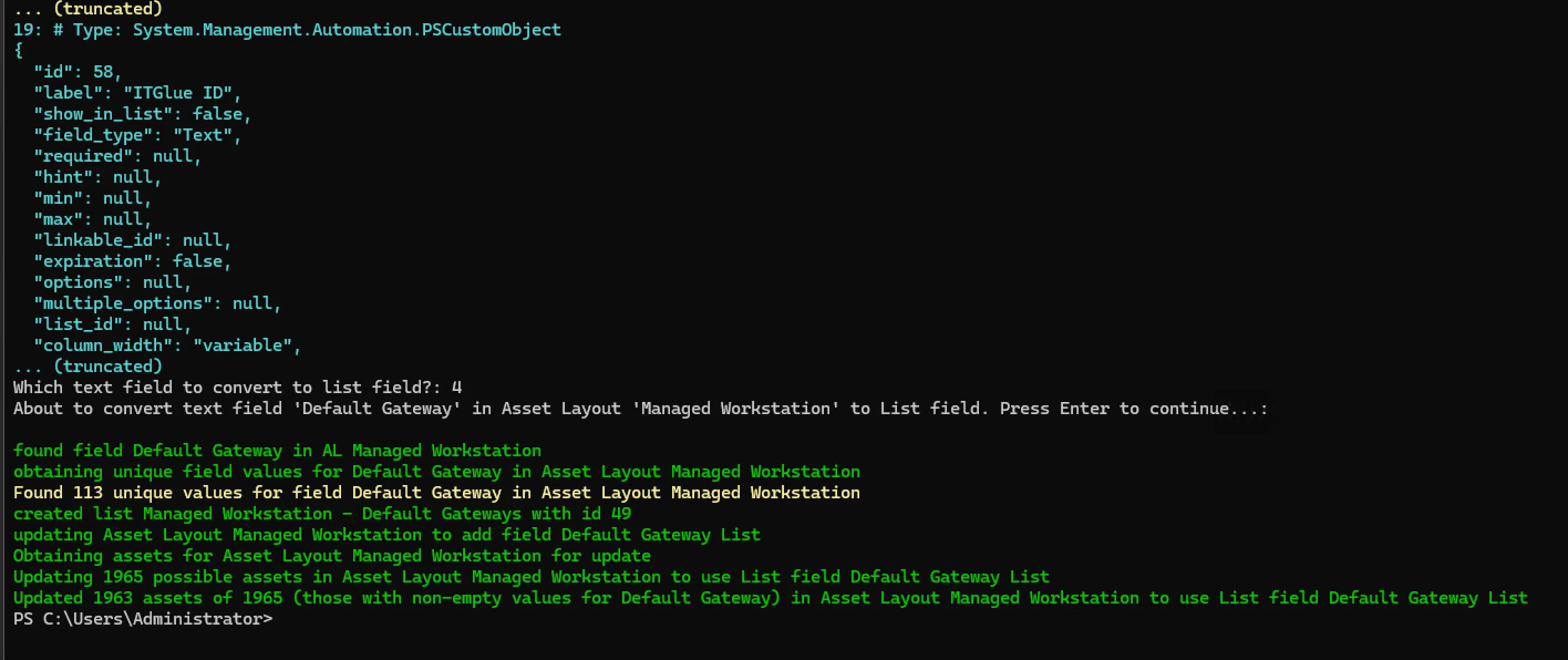Click the 'found field Default Gateway' line

pos(277,451)
